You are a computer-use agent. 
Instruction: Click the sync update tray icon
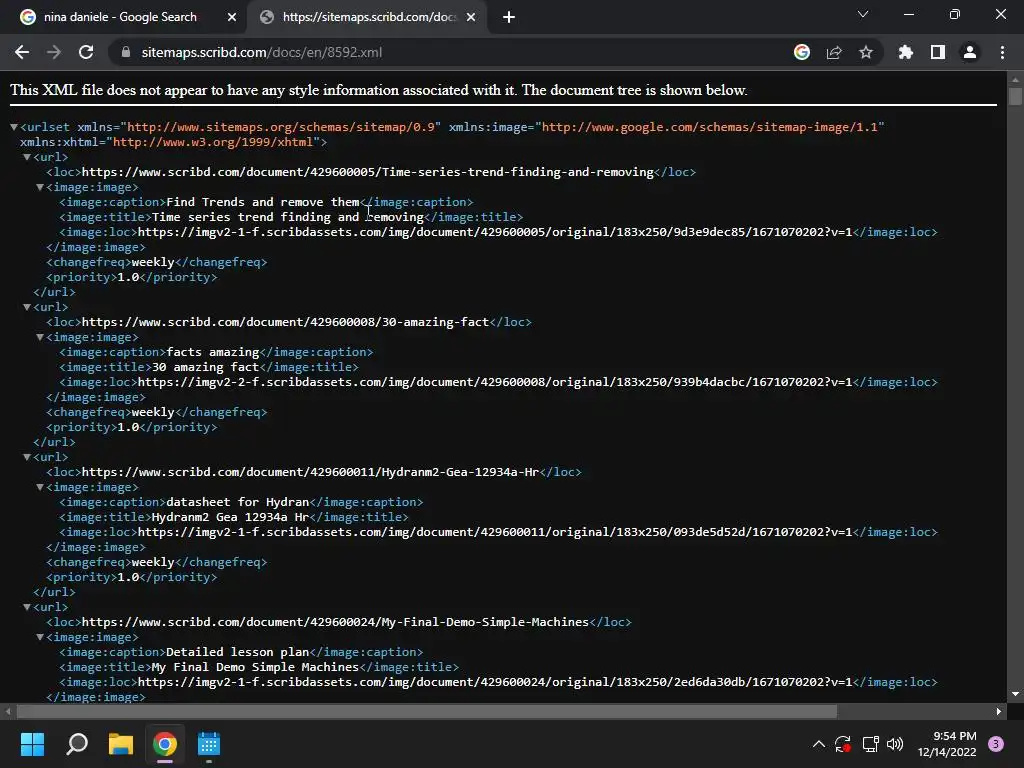[x=843, y=744]
